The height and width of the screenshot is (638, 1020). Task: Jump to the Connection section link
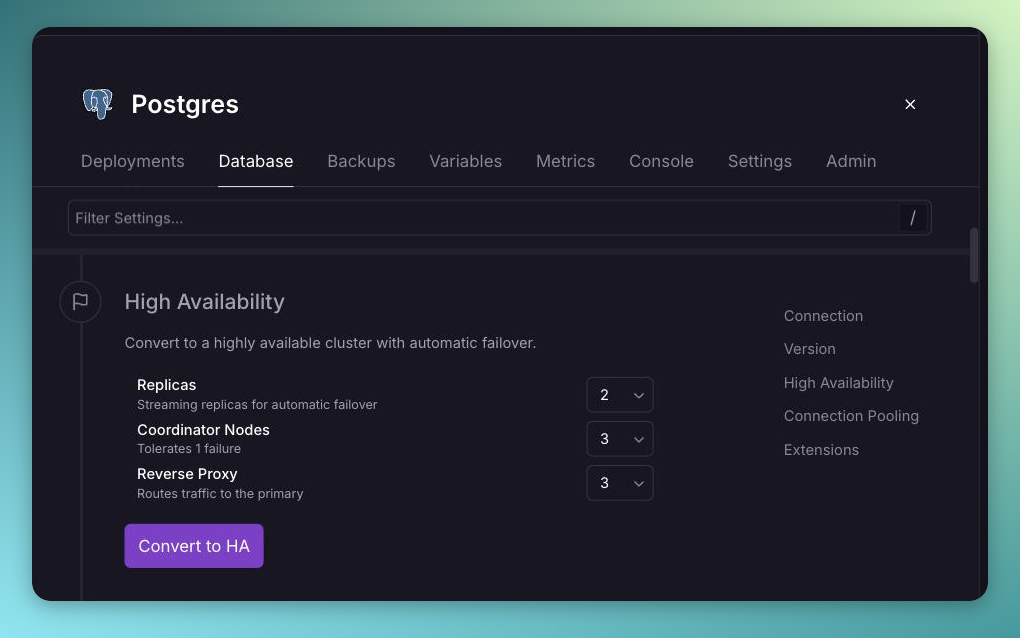click(824, 316)
